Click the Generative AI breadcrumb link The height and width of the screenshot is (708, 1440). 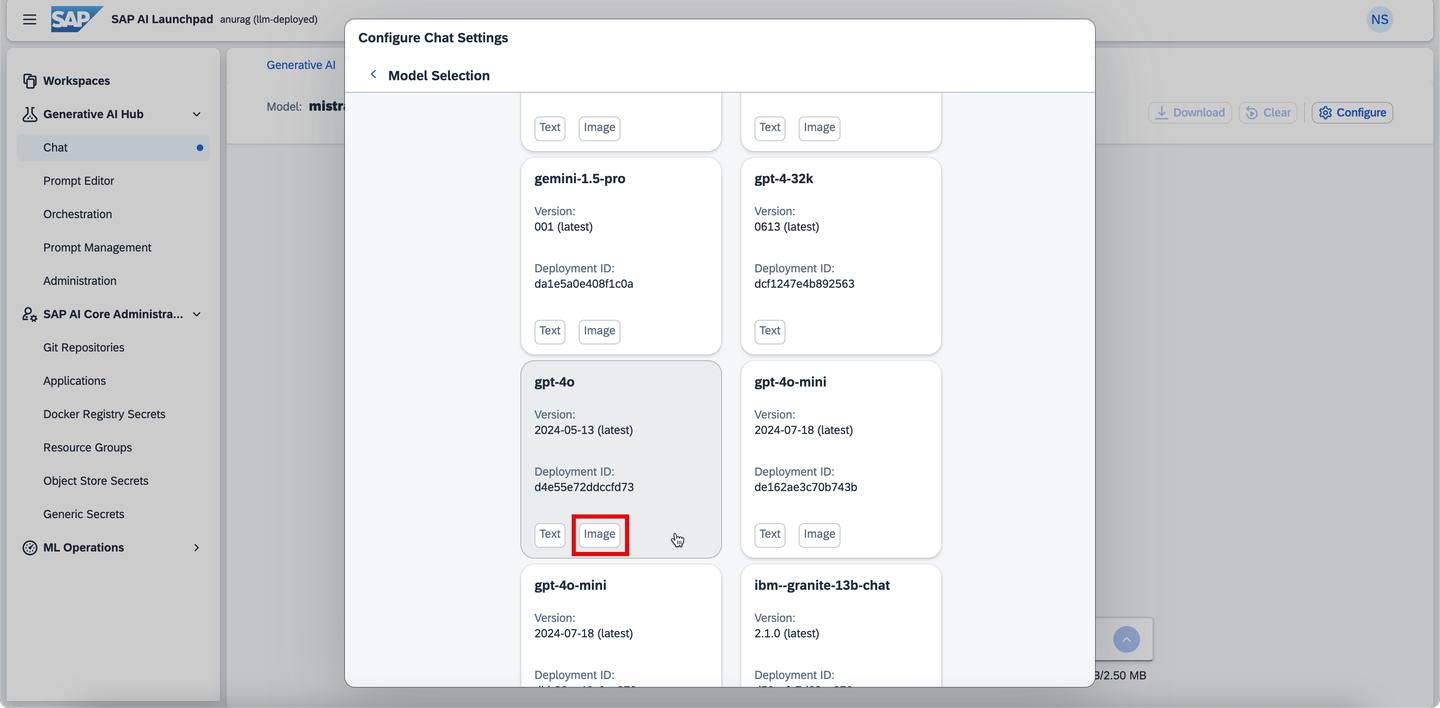click(301, 65)
